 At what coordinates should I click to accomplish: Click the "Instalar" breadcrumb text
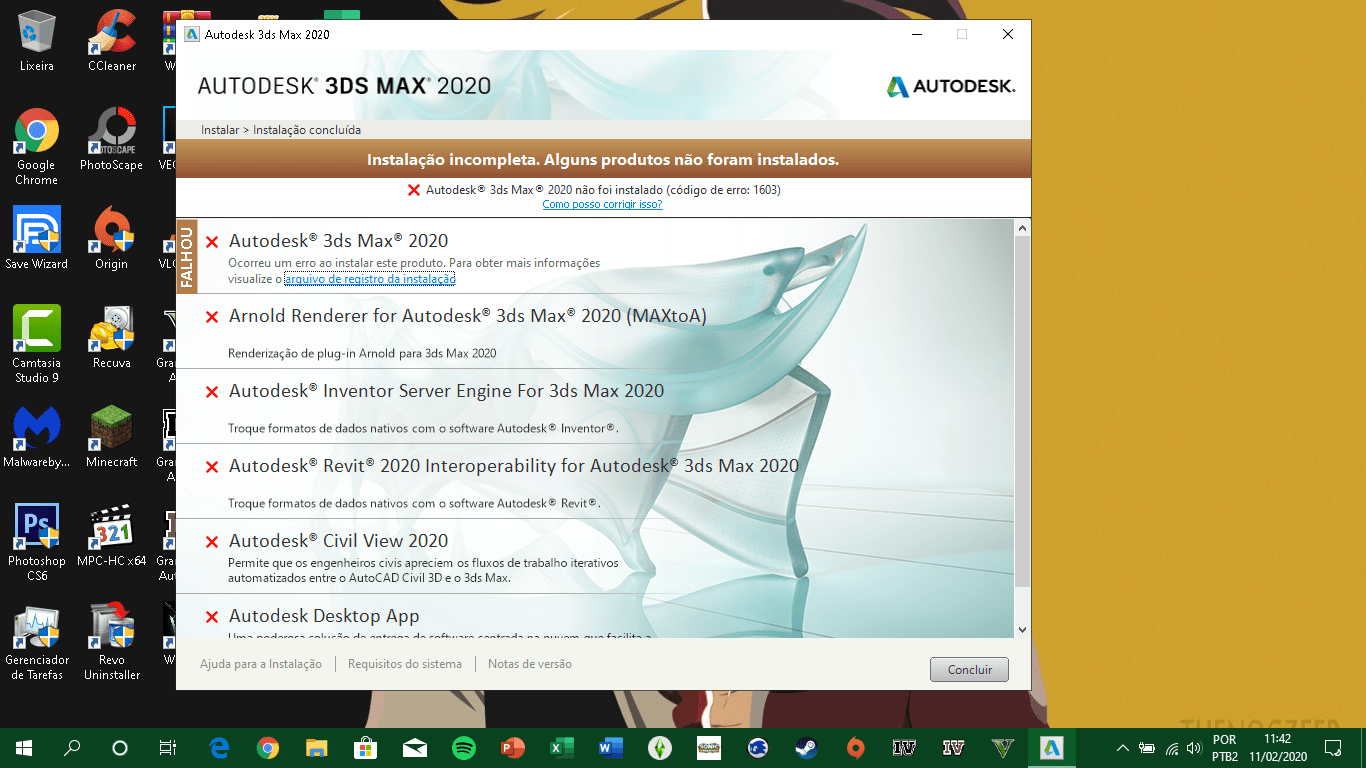tap(220, 130)
